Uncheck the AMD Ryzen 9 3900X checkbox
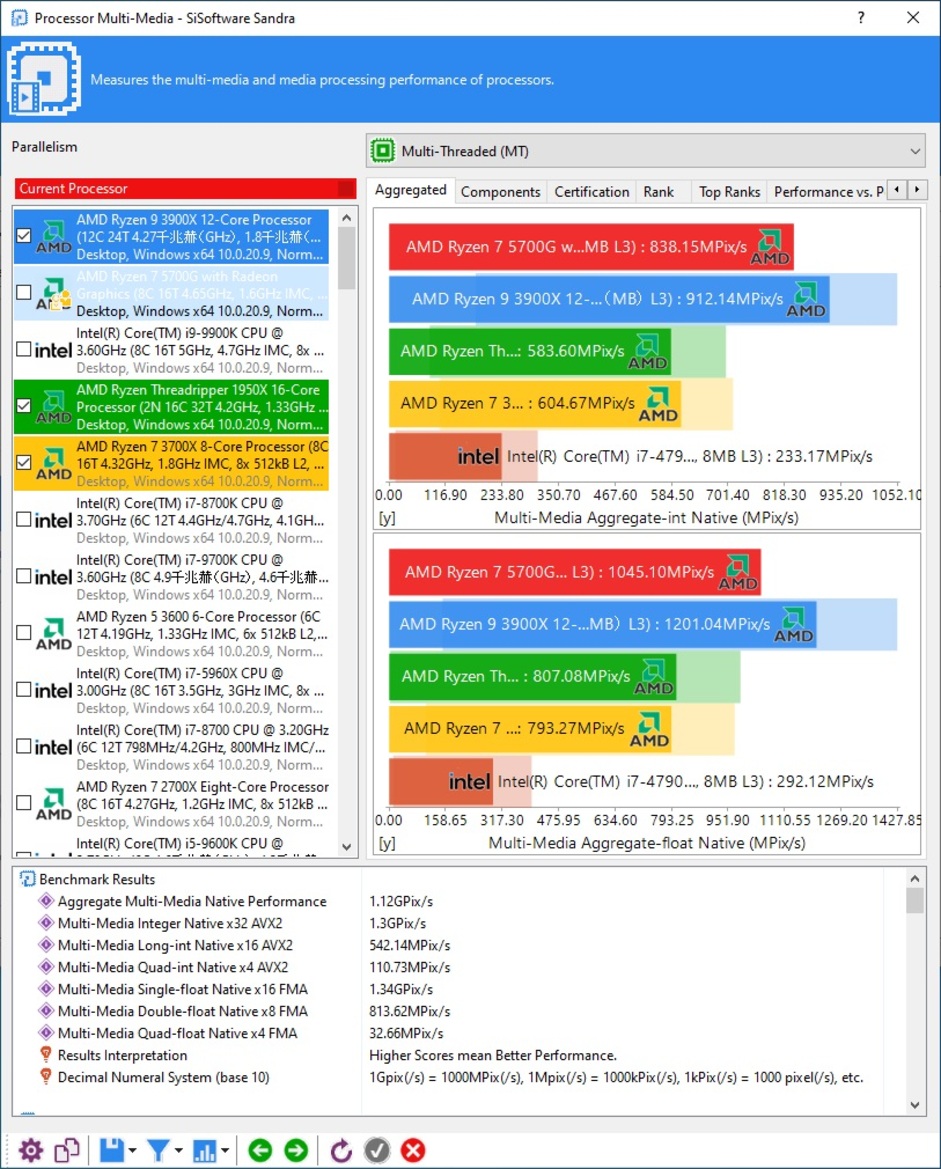 pos(25,237)
